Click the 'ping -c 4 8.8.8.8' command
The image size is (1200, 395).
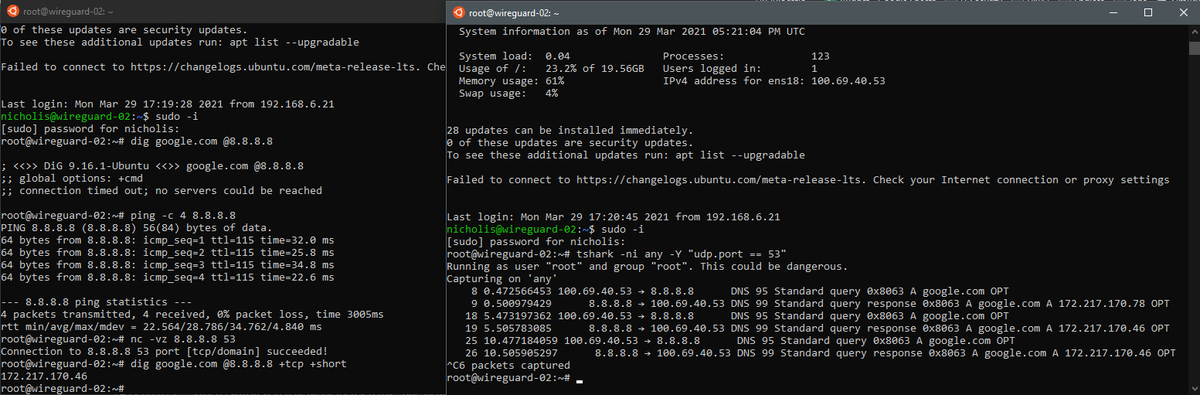tap(182, 216)
